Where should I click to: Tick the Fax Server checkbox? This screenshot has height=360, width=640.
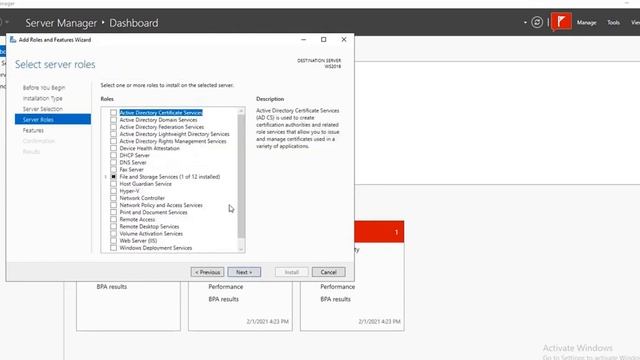113,169
